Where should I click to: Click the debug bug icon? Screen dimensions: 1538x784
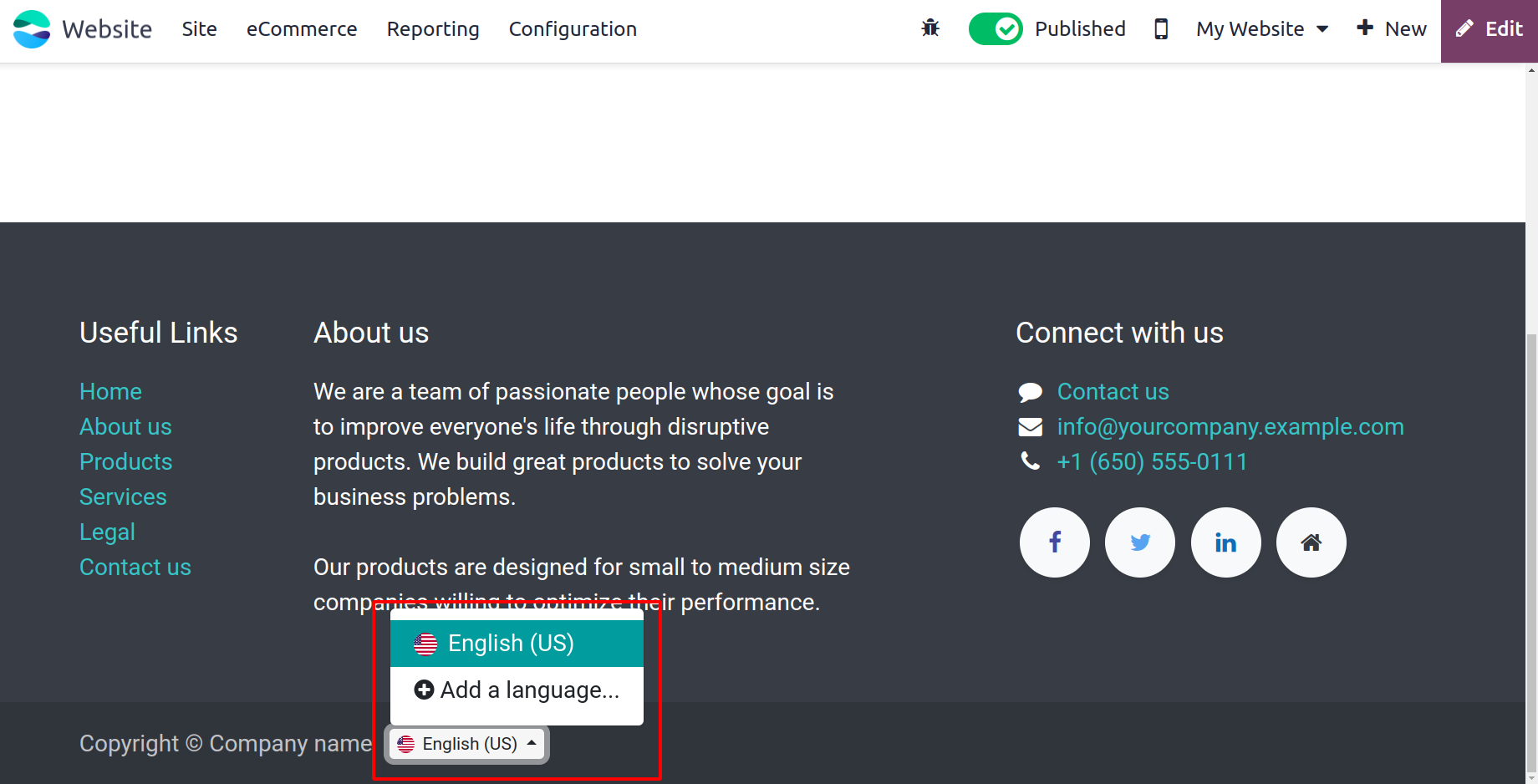pos(930,29)
